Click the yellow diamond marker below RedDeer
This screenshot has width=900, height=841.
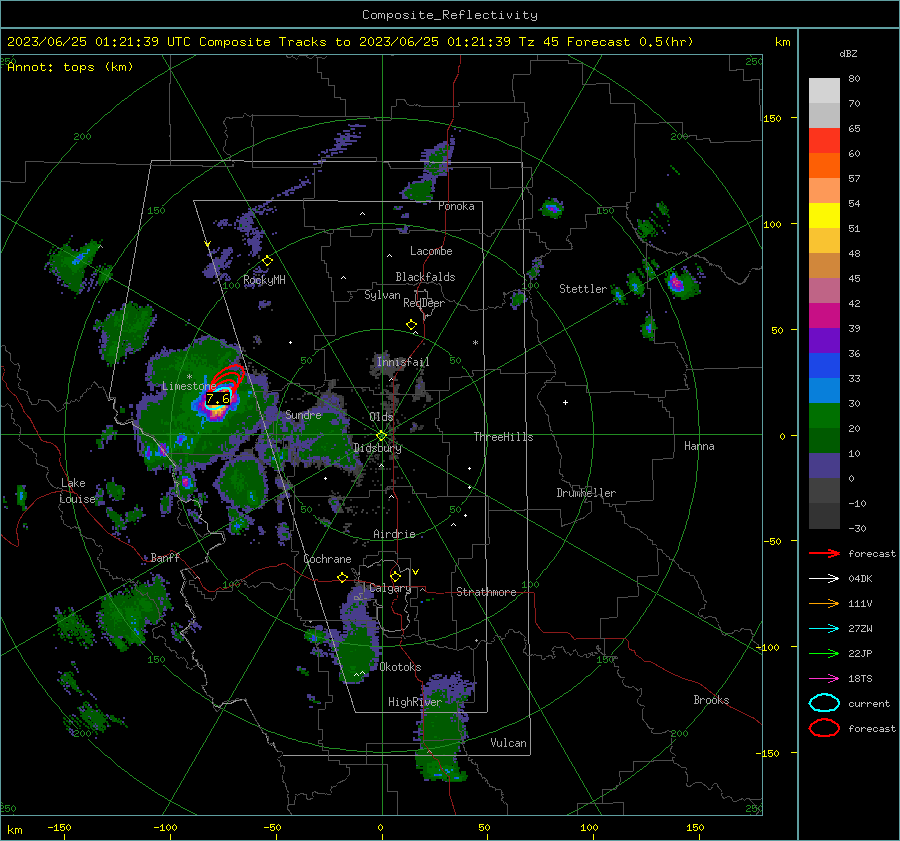411,325
